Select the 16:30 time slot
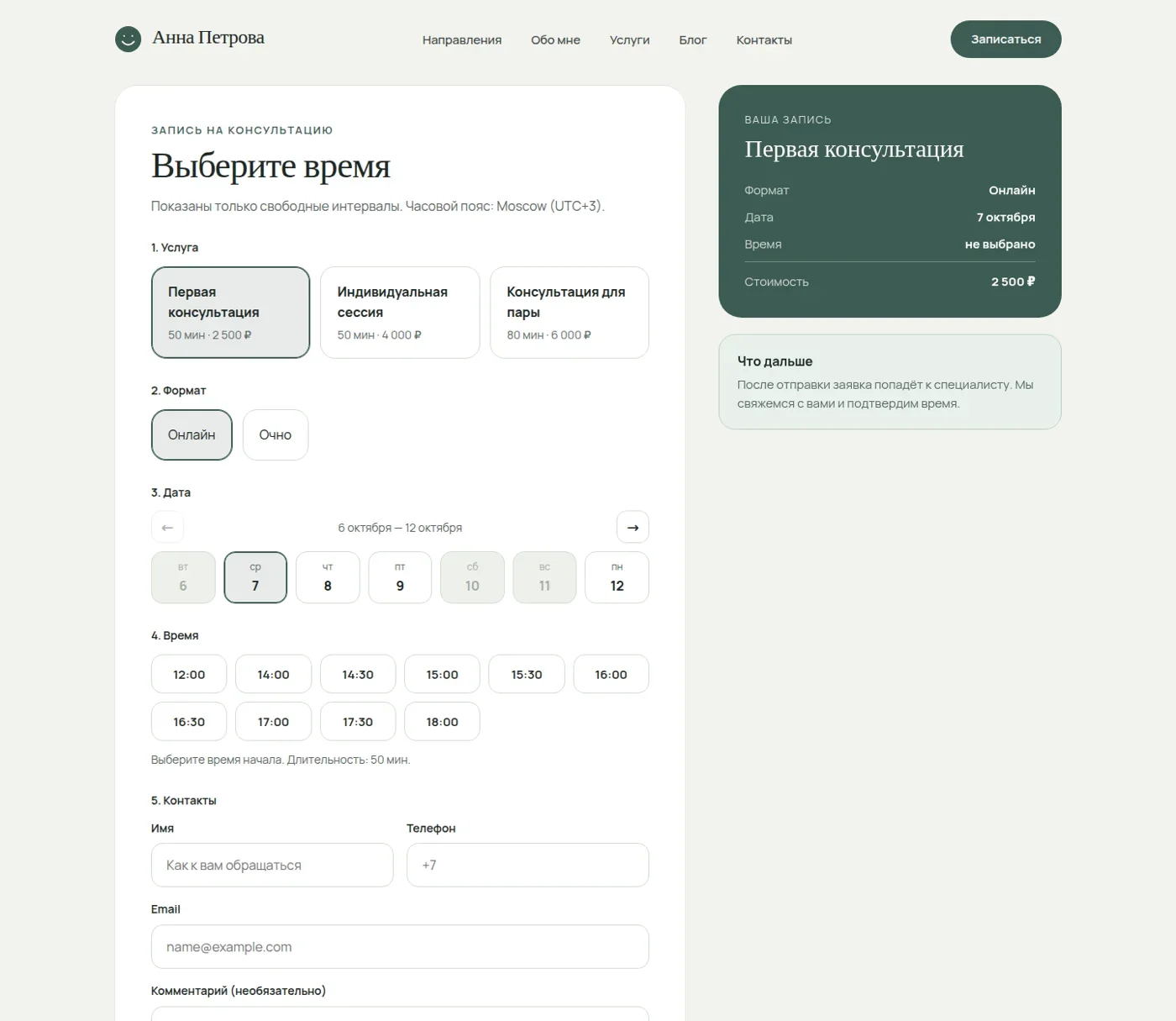The height and width of the screenshot is (1021, 1176). pyautogui.click(x=189, y=721)
